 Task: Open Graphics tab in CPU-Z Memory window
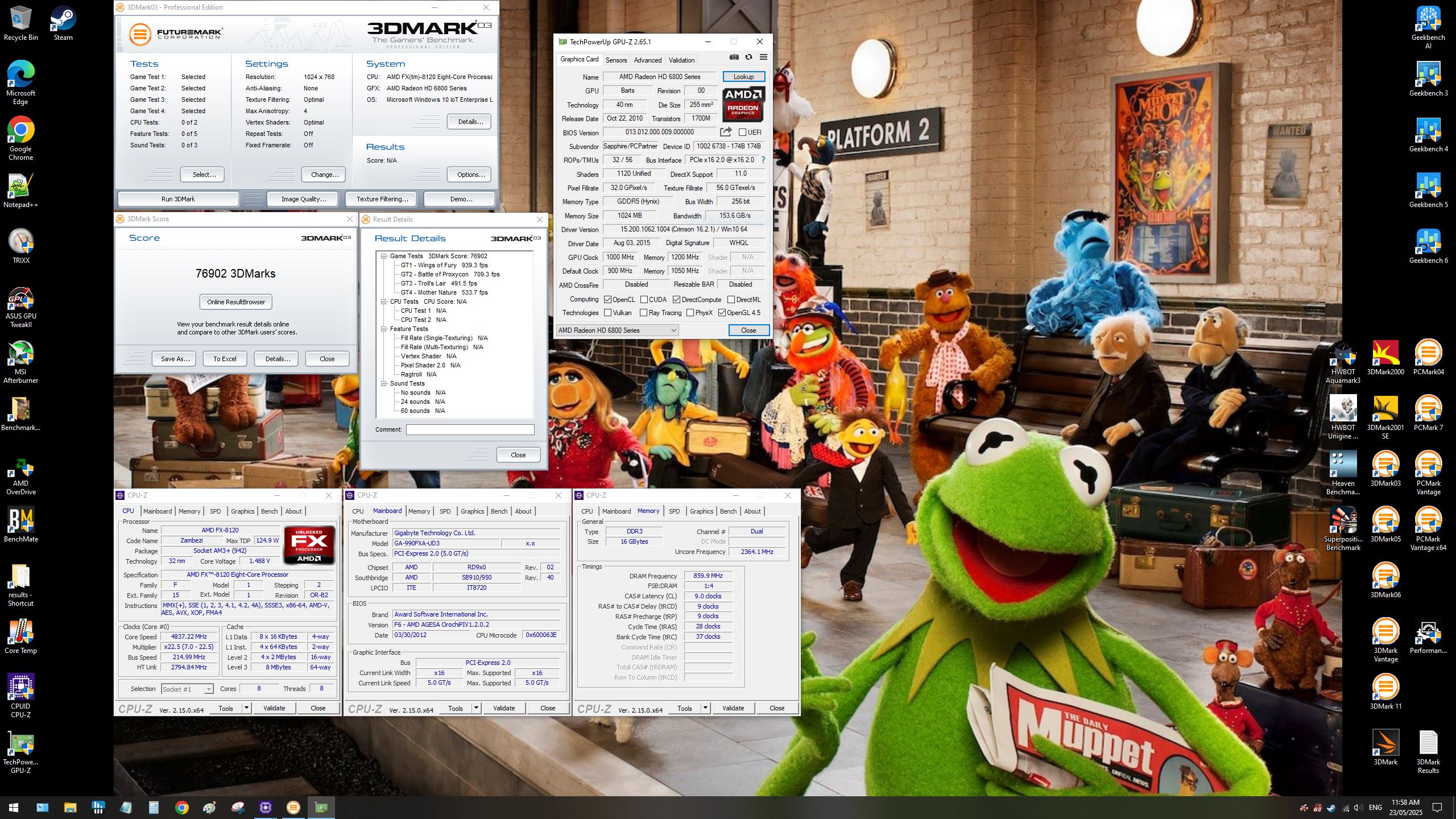701,511
